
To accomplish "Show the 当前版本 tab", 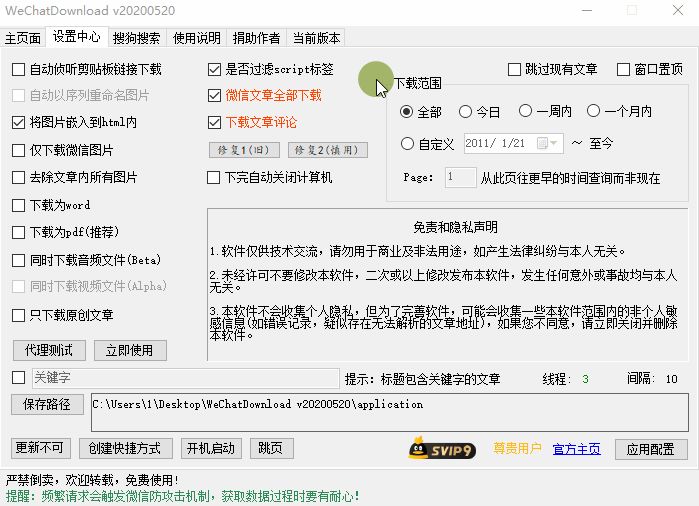I will 316,38.
